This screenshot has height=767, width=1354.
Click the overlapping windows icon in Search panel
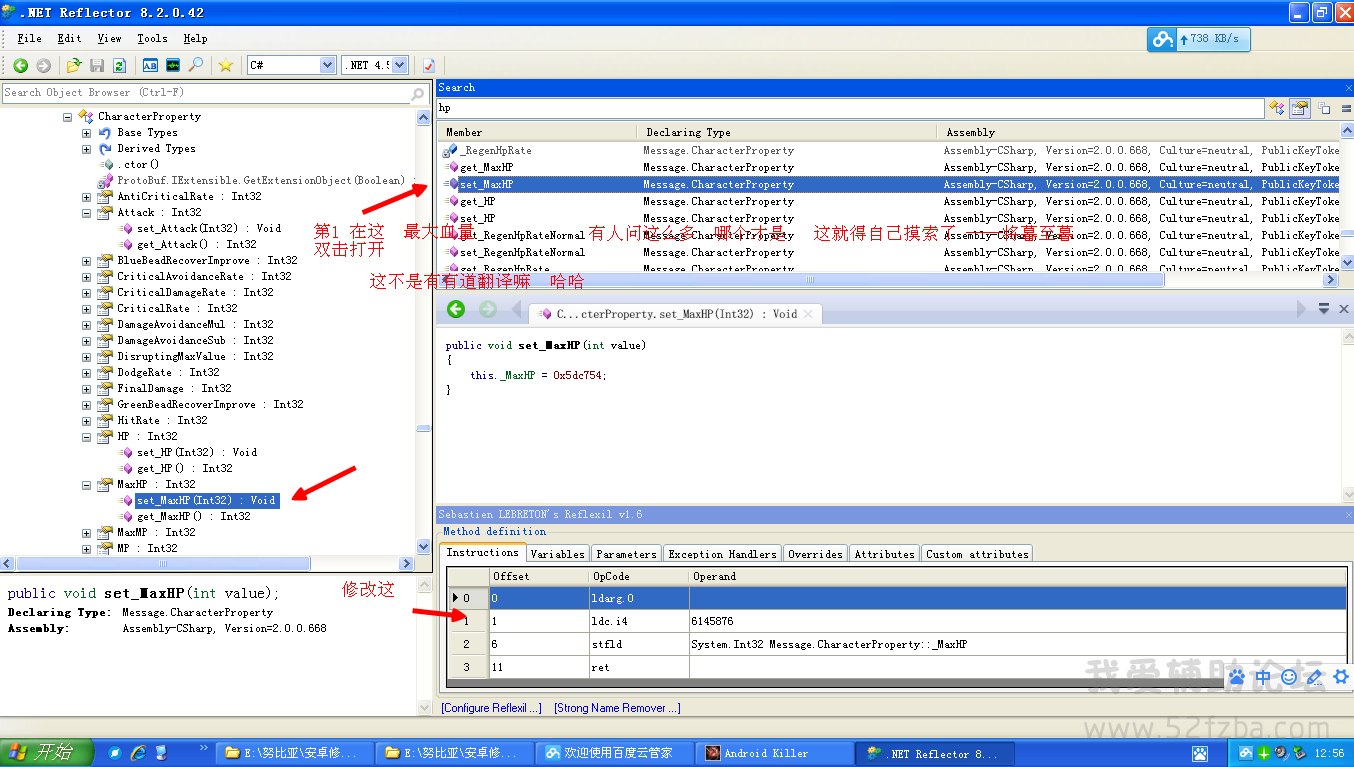point(1324,108)
